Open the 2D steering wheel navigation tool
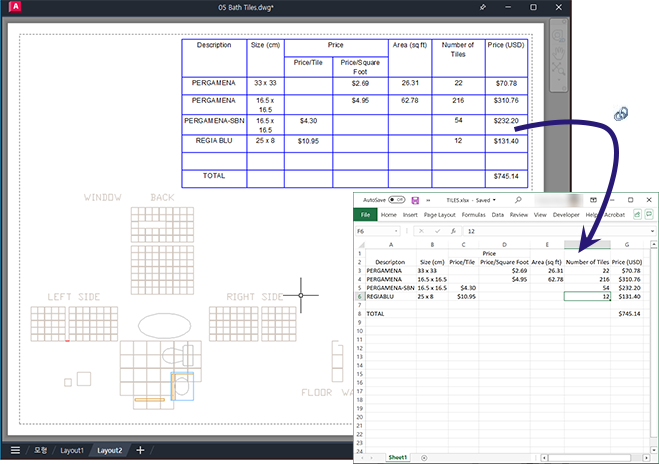The height and width of the screenshot is (464, 659). (559, 35)
